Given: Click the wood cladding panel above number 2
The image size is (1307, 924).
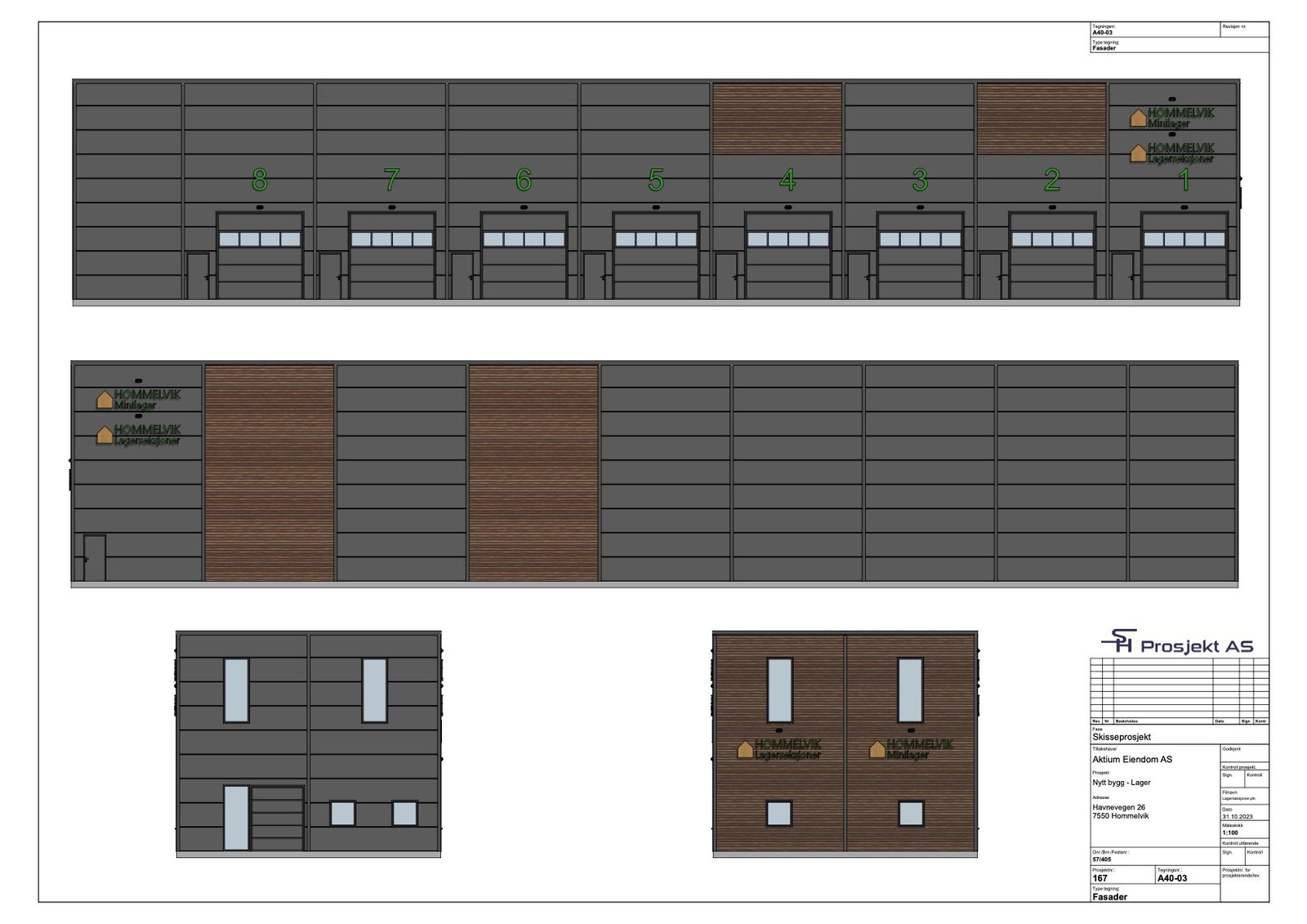Looking at the screenshot, I should tap(1042, 118).
